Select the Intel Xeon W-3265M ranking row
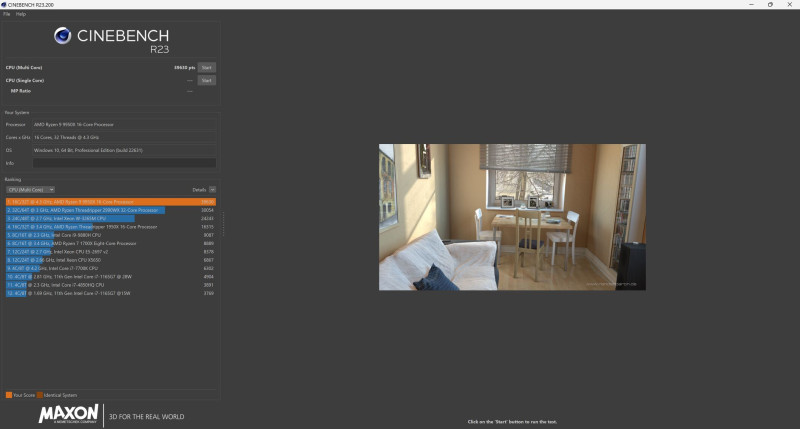The image size is (800, 429). [111, 218]
